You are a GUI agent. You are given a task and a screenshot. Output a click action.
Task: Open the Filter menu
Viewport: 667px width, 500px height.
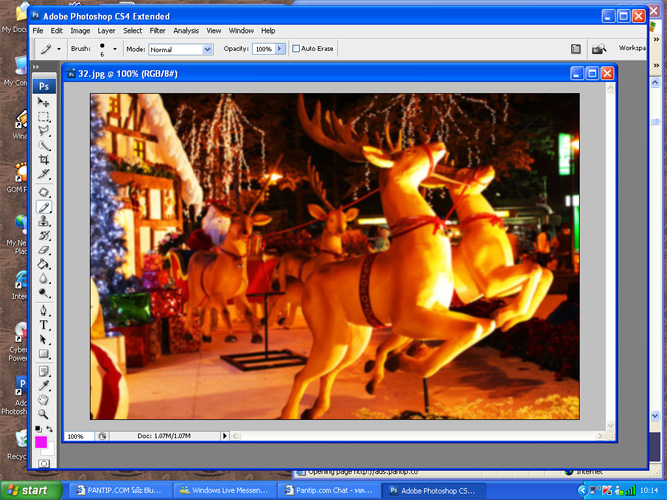tap(157, 31)
